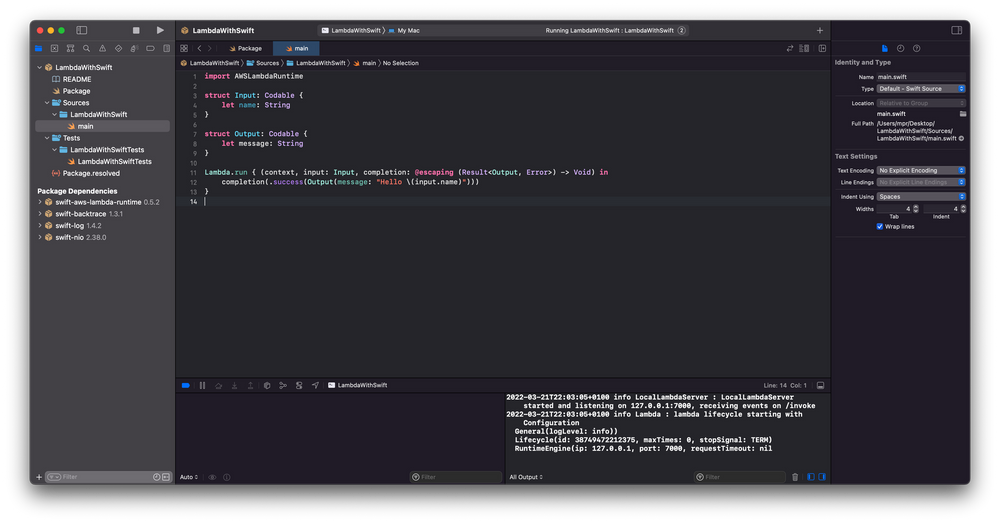Open the Source Control navigator icon

54,48
